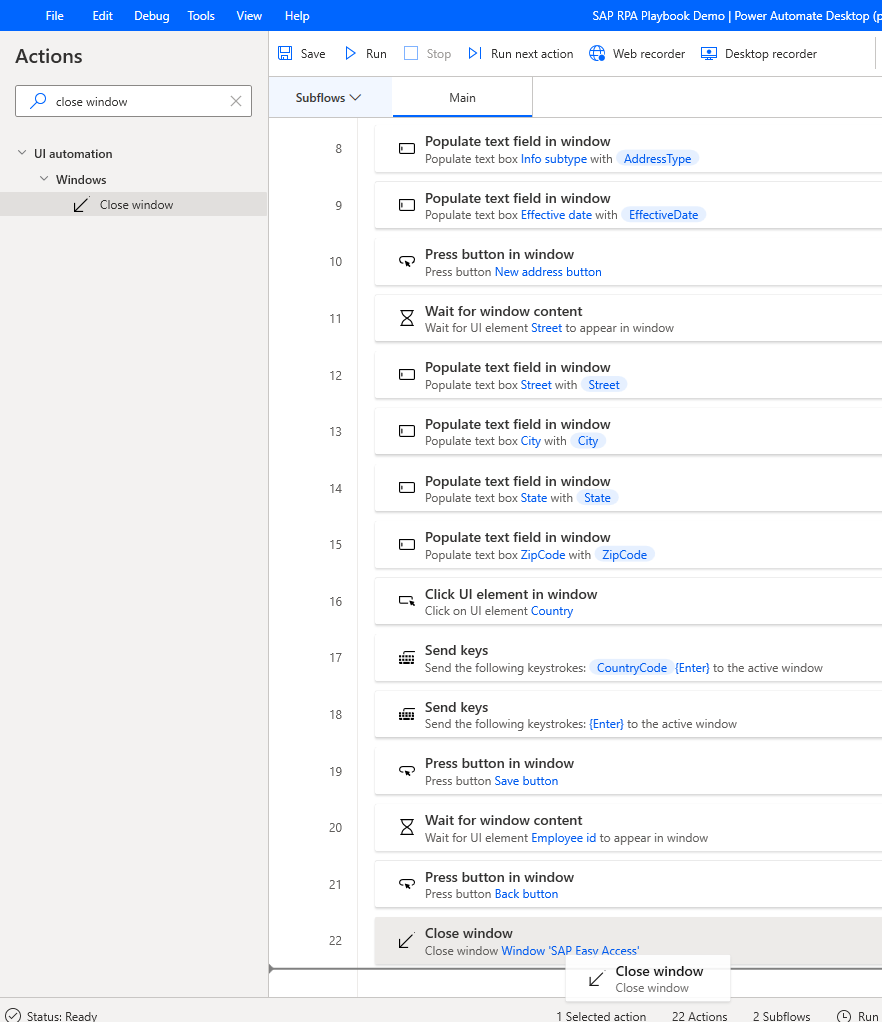Collapse the UI automation group
Screen dimensions: 882x1022
click(22, 153)
